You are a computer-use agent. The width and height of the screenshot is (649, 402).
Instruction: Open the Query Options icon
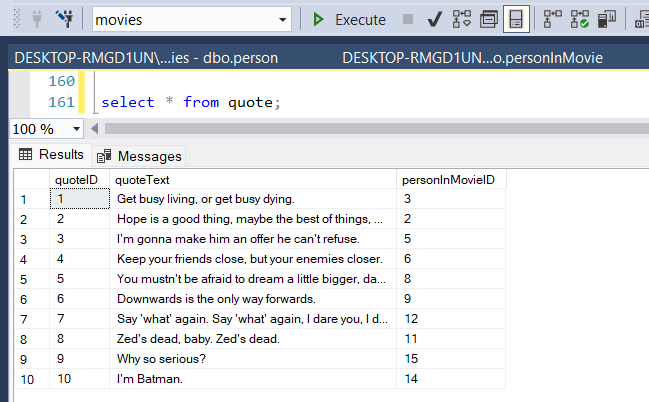(x=489, y=19)
